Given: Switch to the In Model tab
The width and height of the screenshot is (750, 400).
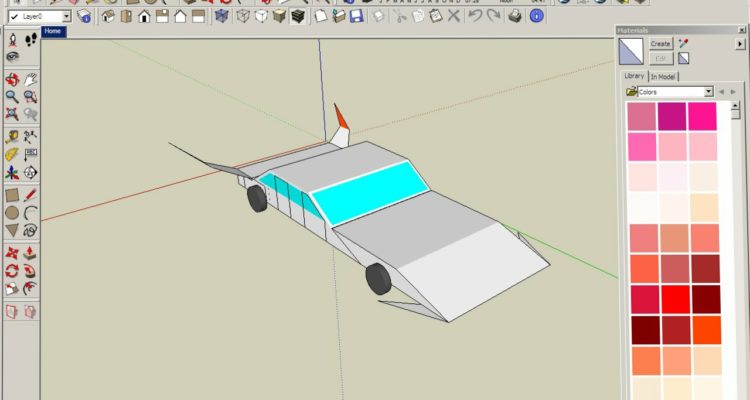Looking at the screenshot, I should pos(663,76).
